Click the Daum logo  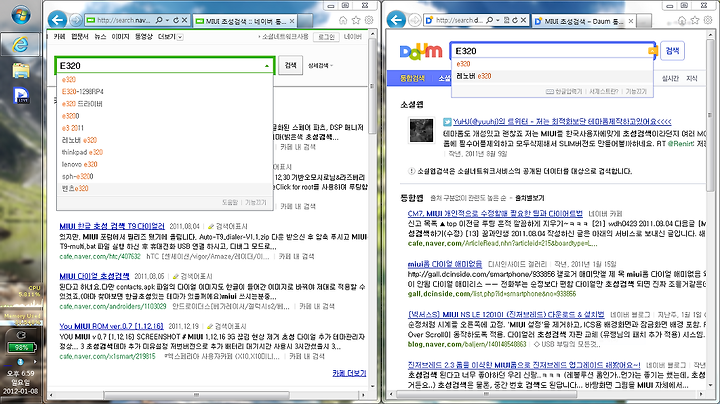coord(421,51)
